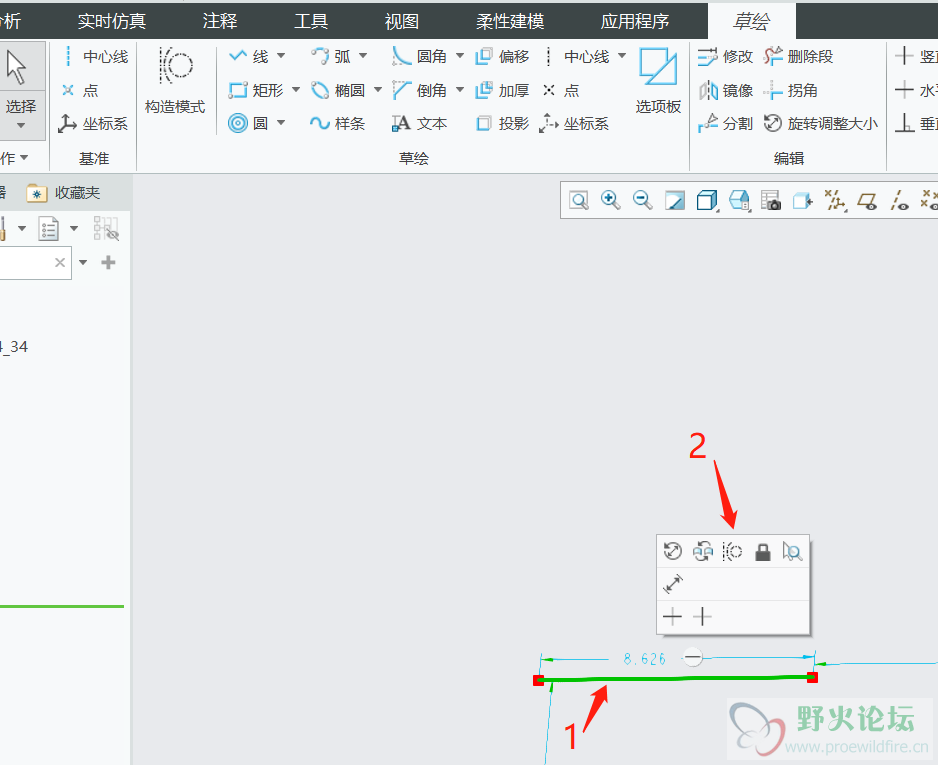Select the 倒角 (chamfer) tool
This screenshot has width=938, height=765.
(x=419, y=90)
